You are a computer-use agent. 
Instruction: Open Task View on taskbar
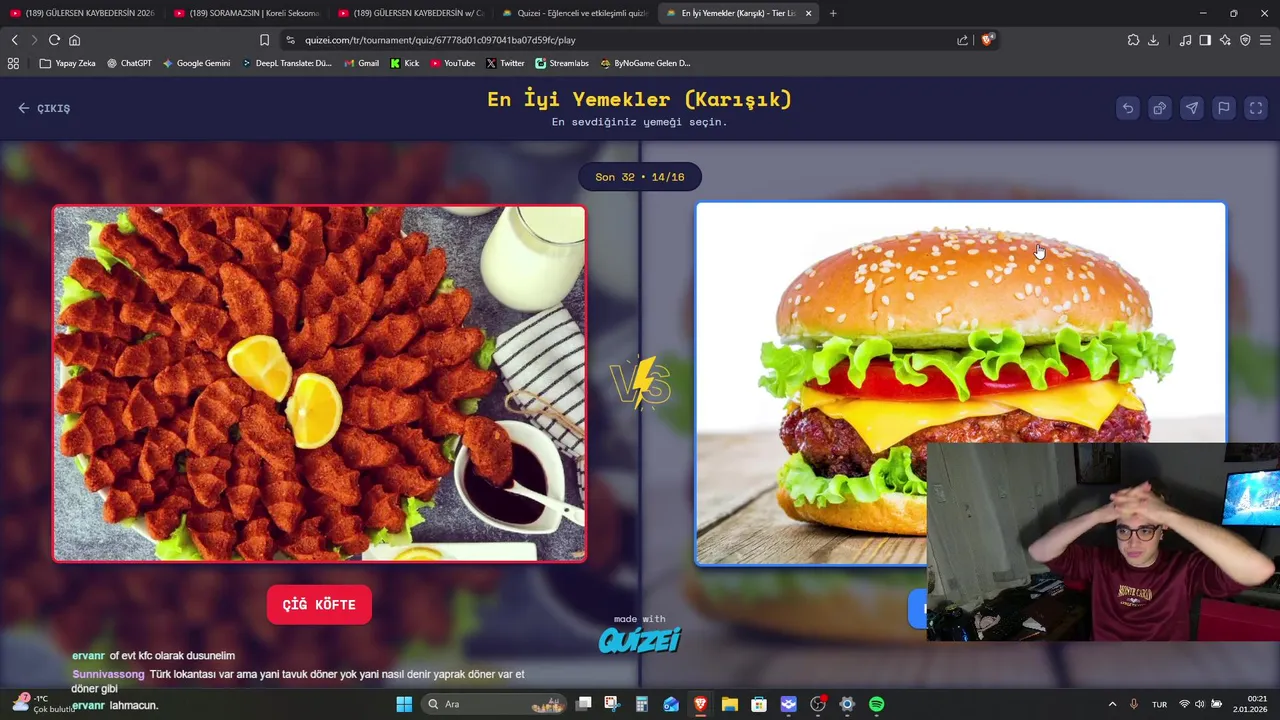tap(584, 704)
